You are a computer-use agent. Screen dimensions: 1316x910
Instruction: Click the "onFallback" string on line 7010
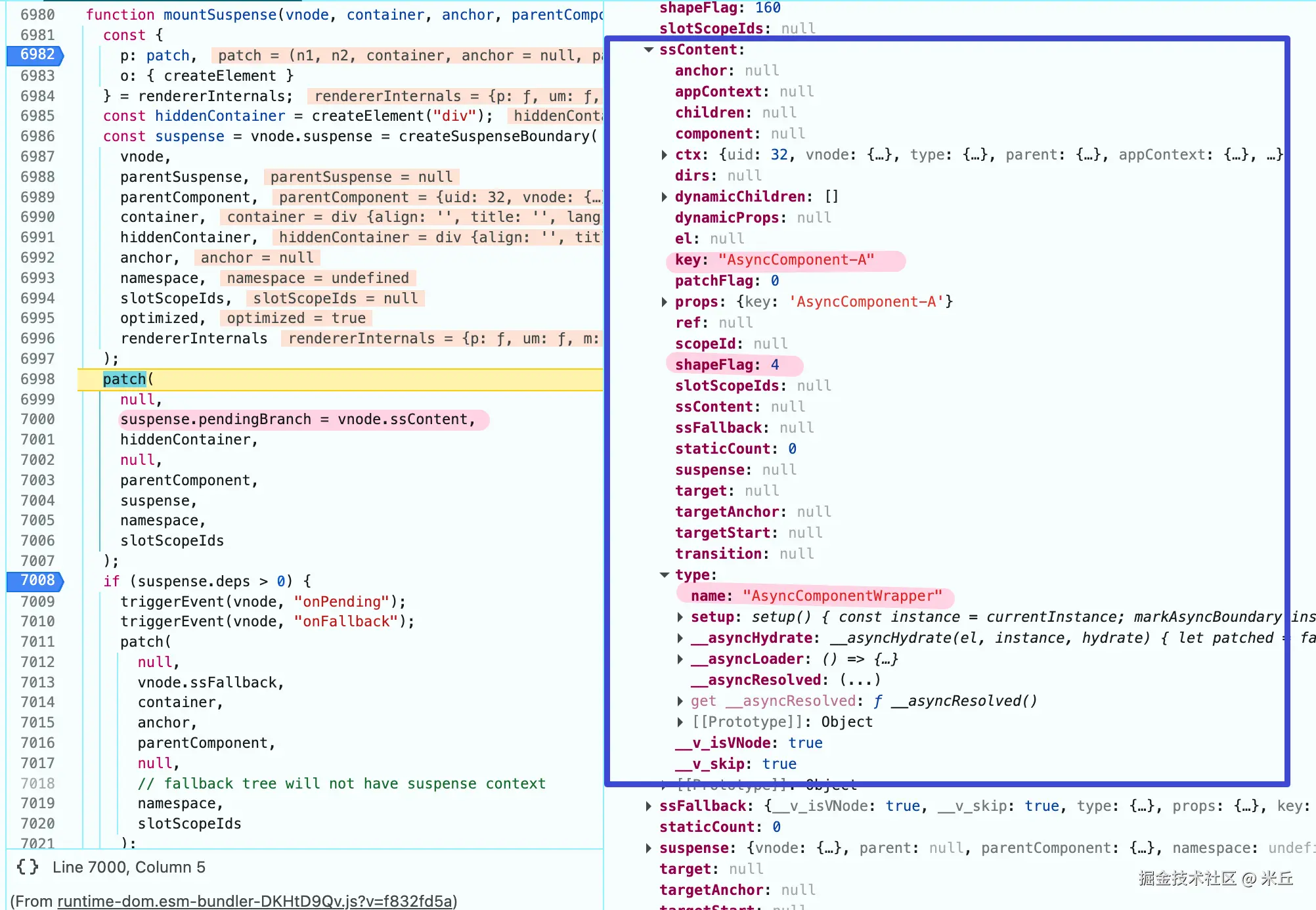tap(346, 622)
